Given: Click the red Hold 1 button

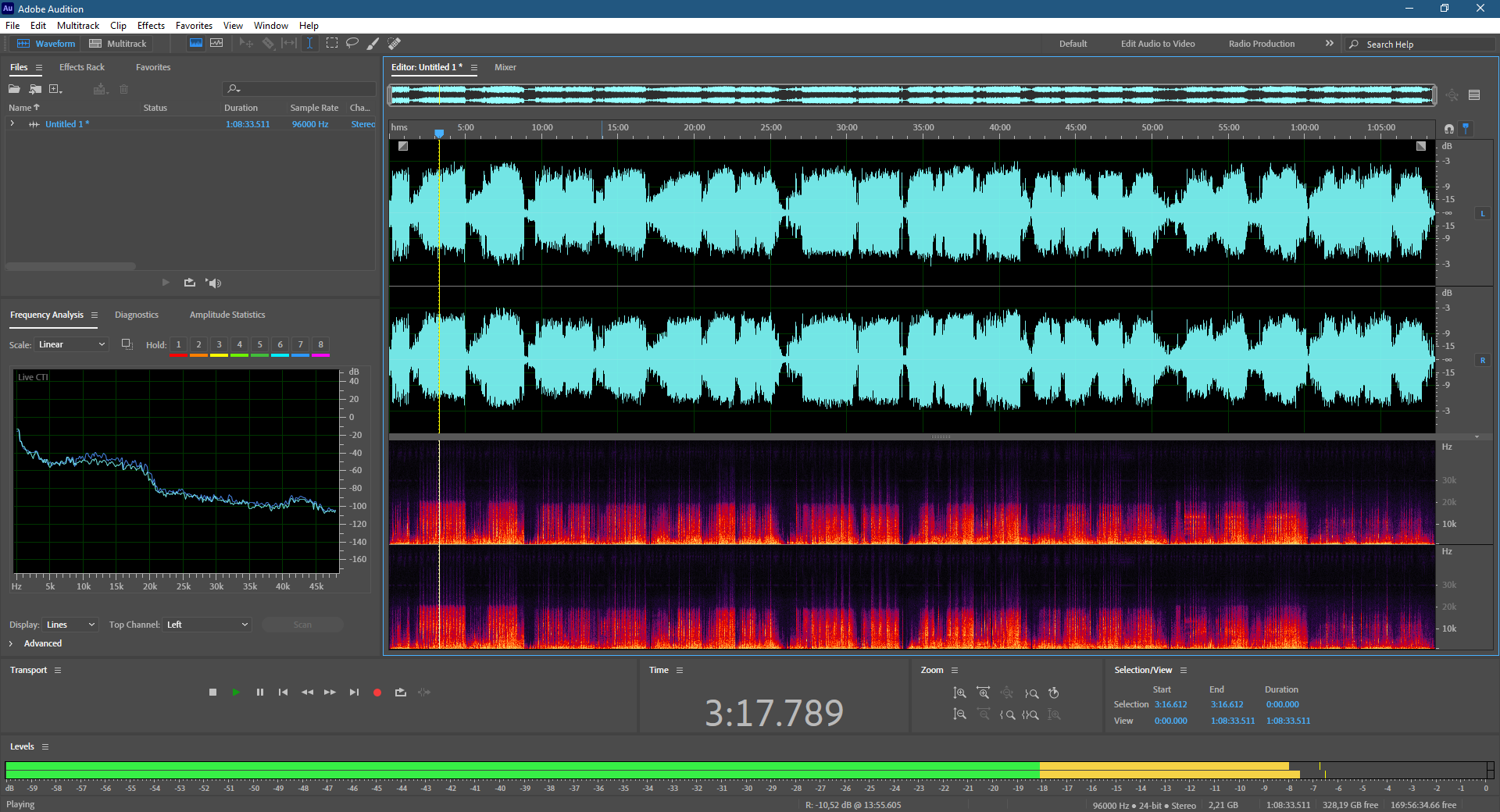Looking at the screenshot, I should point(178,345).
